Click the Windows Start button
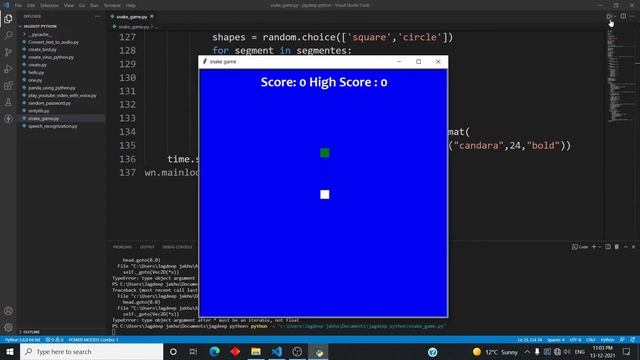 (10, 351)
